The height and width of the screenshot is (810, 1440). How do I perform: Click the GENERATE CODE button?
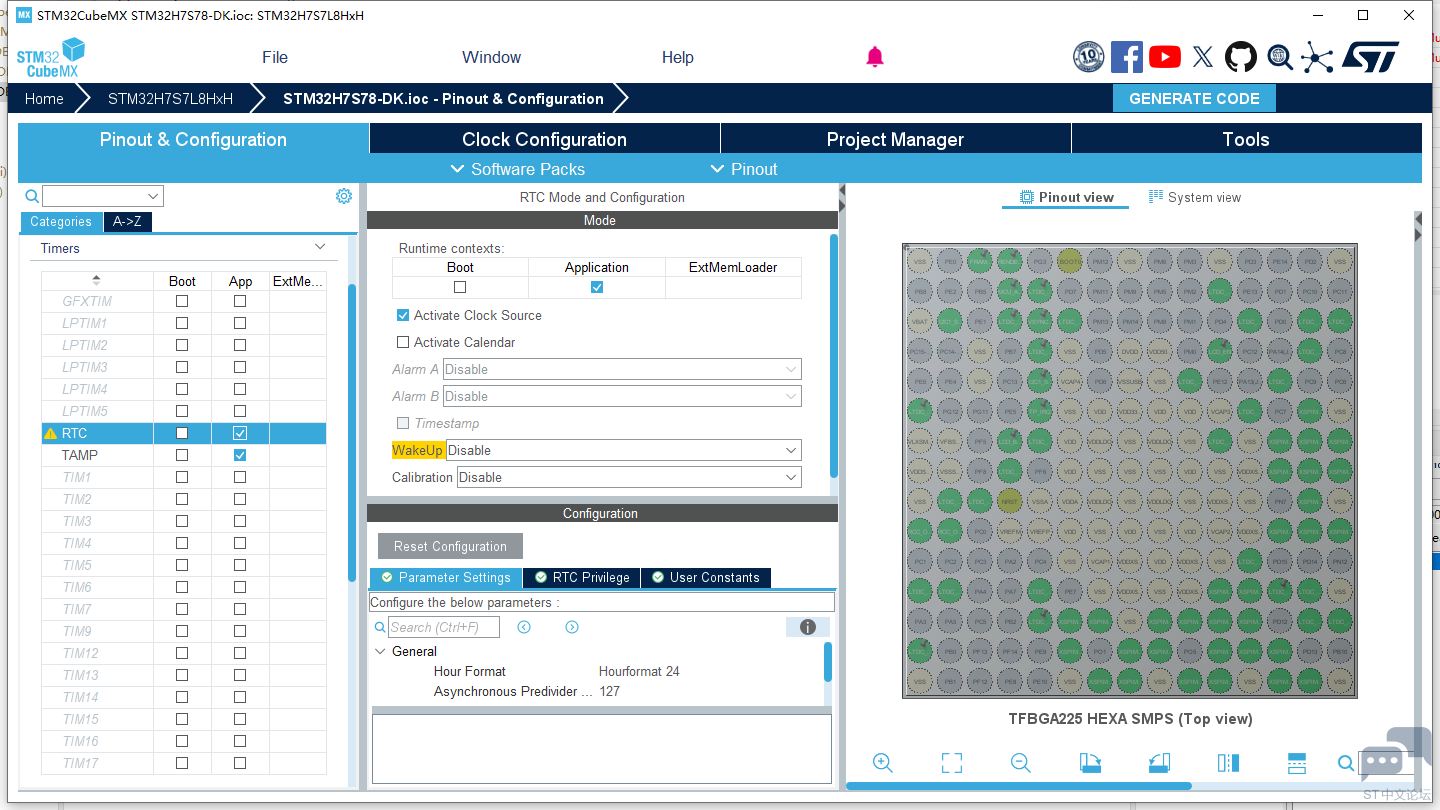tap(1194, 98)
